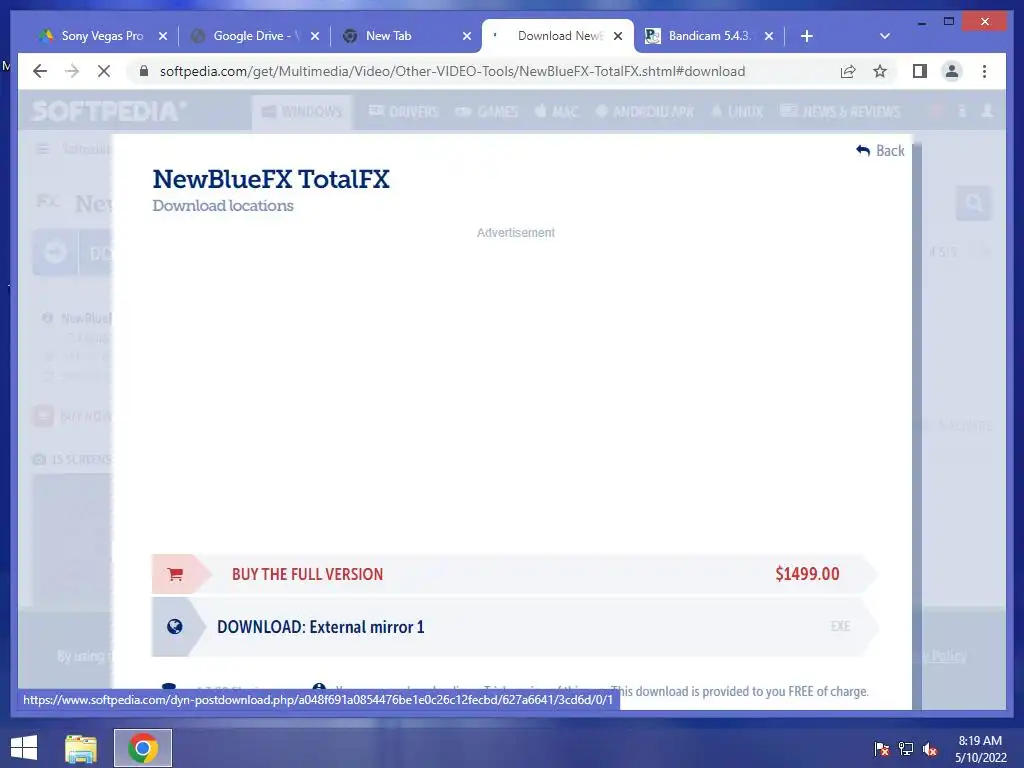Open the Linux section in Softpedia menu
Image resolution: width=1024 pixels, height=768 pixels.
(x=737, y=112)
